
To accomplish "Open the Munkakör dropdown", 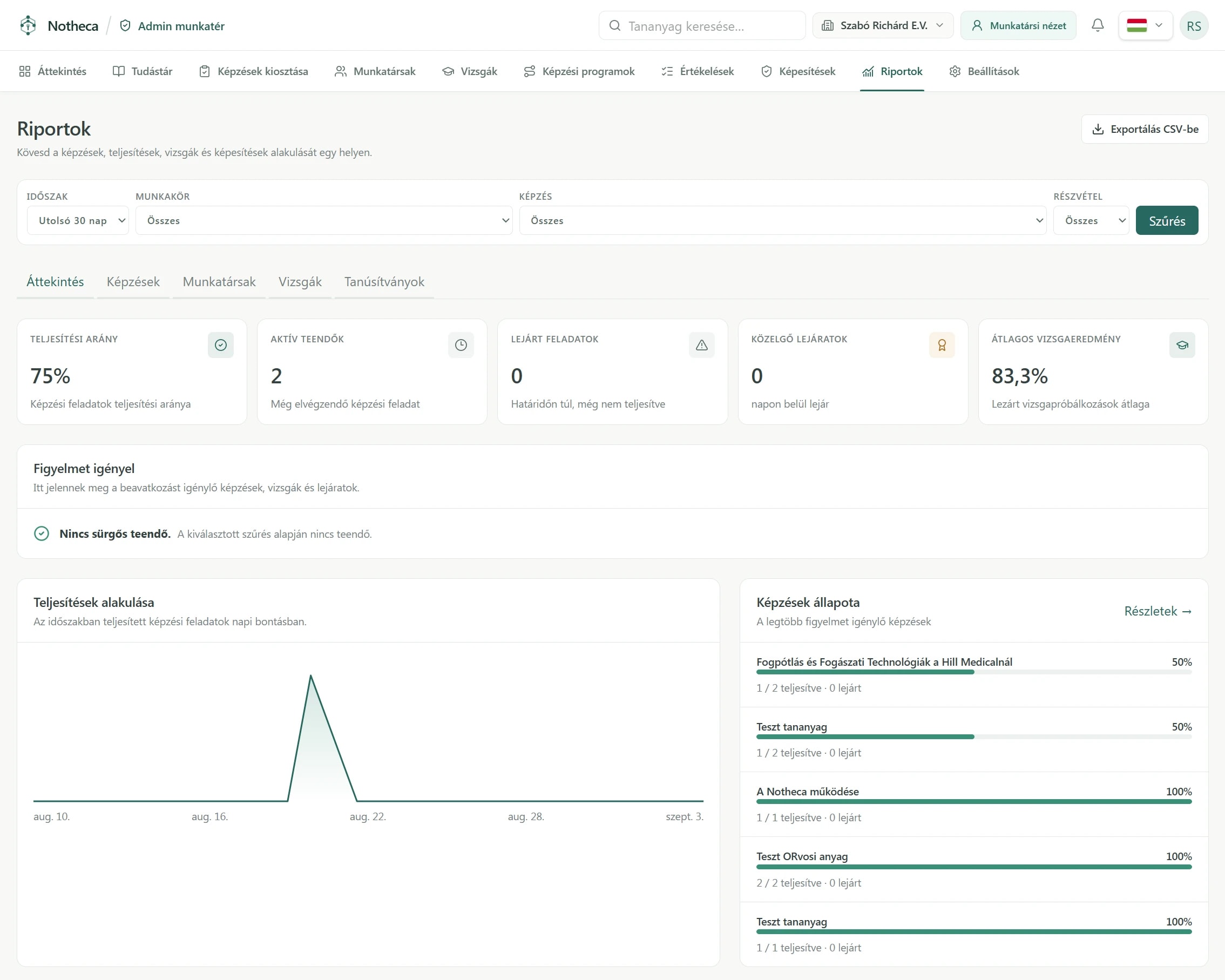I will click(324, 220).
